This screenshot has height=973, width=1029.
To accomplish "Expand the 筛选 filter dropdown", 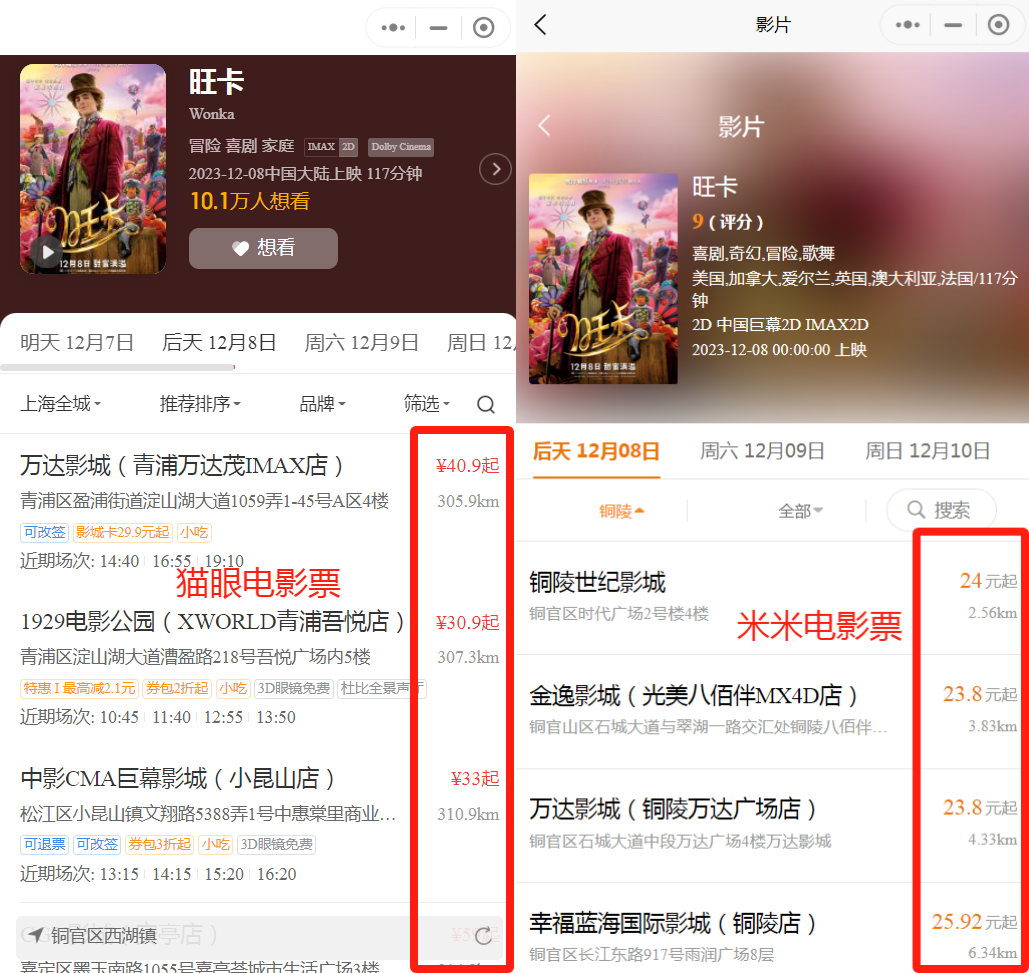I will [427, 404].
